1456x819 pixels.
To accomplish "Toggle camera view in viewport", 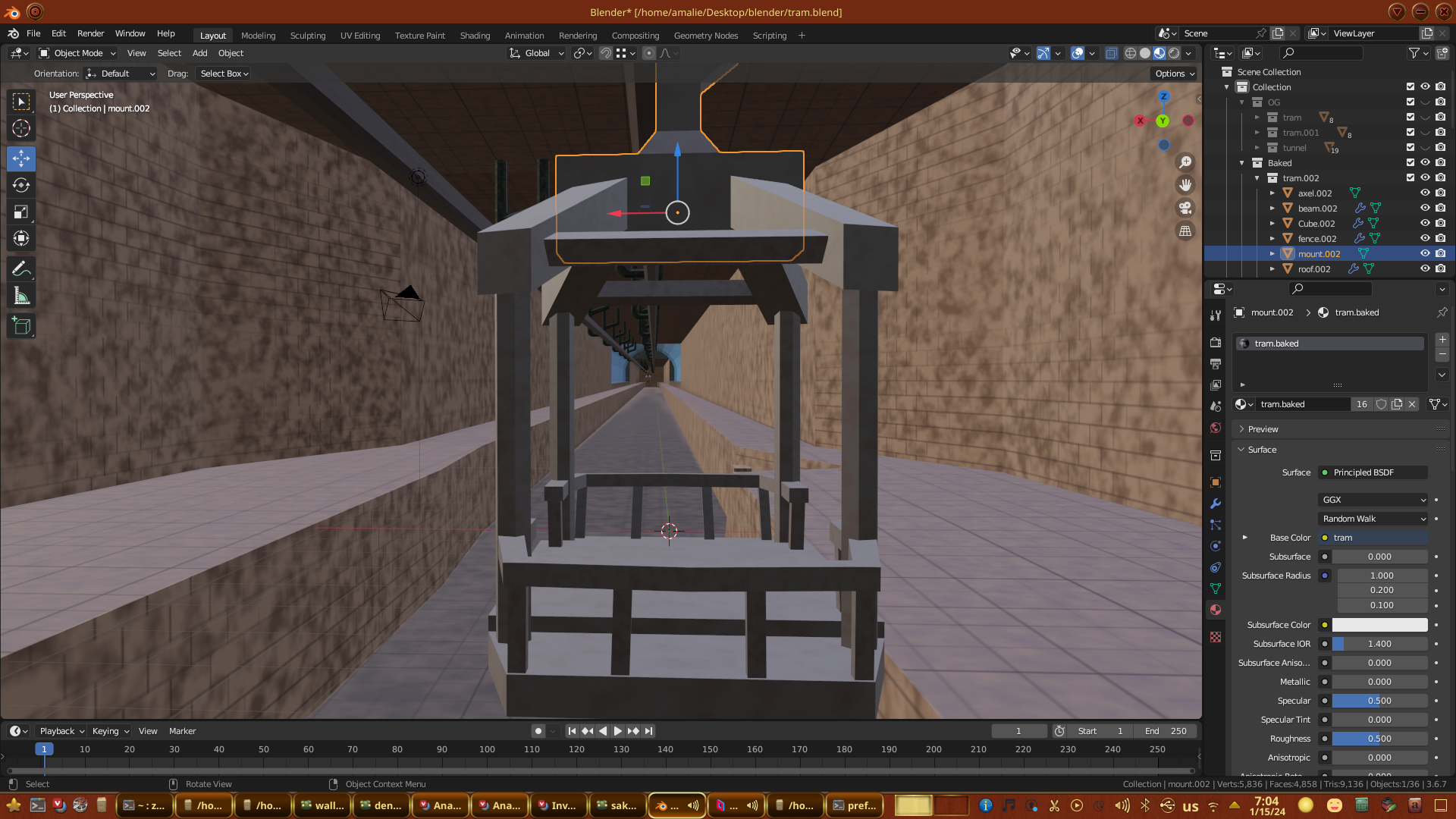I will click(x=1185, y=208).
